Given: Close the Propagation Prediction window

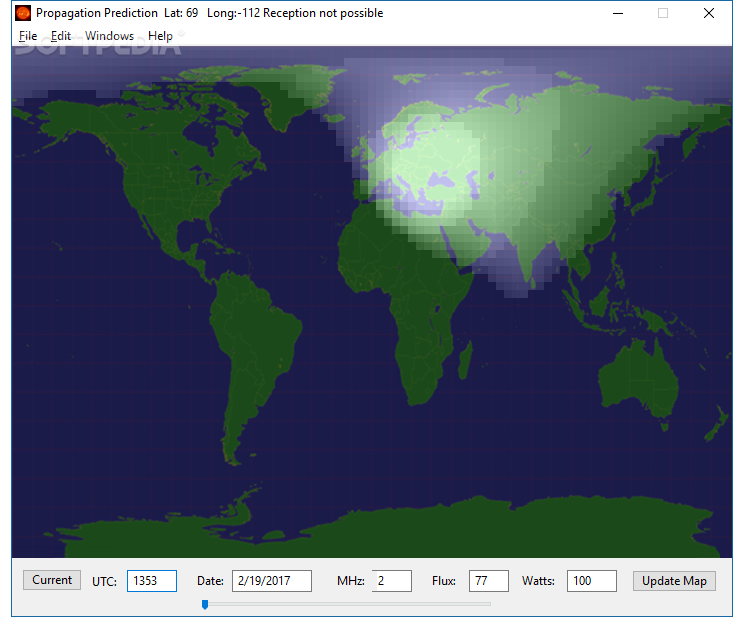Looking at the screenshot, I should [x=709, y=13].
